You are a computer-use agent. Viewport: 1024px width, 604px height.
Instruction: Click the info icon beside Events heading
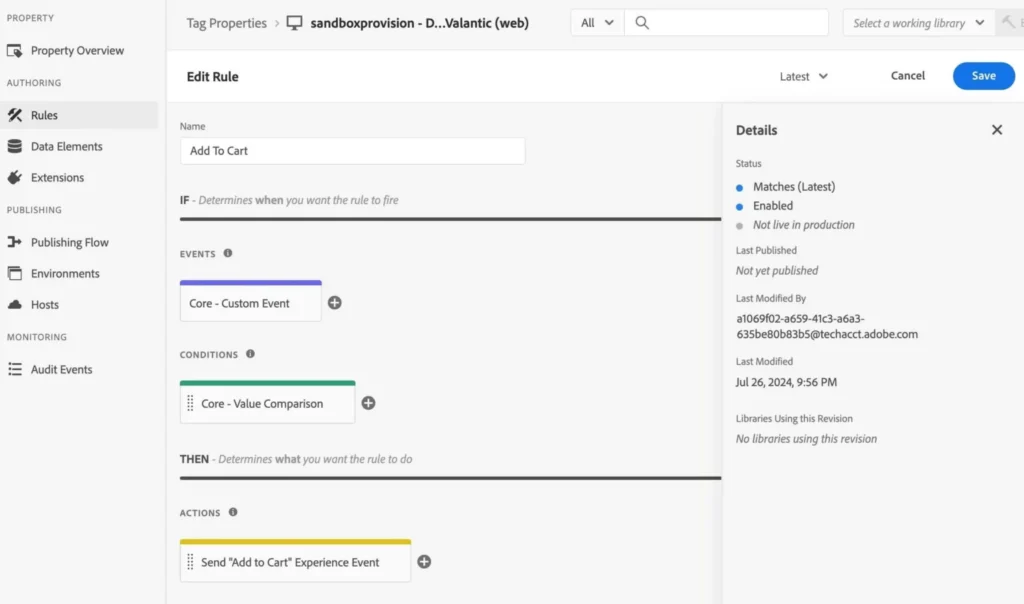pos(228,254)
